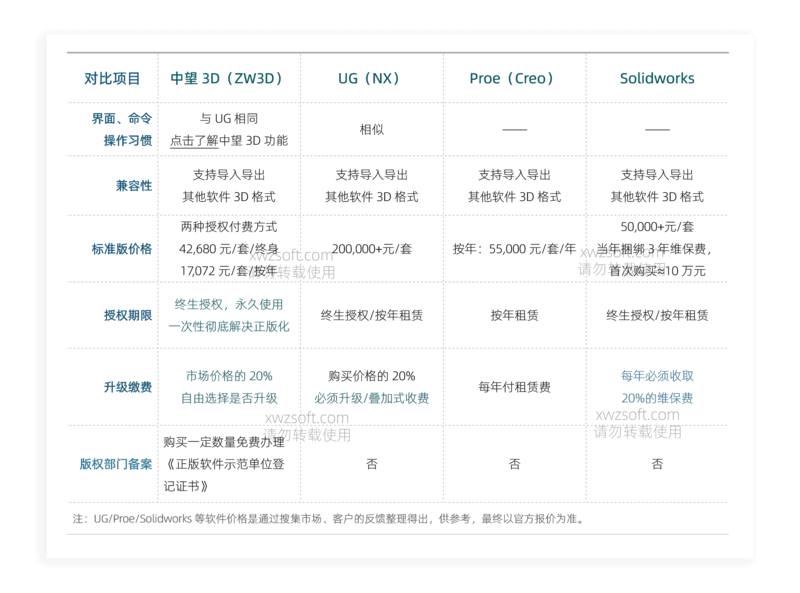
Task: Select the '升级缴费' row label
Action: pos(128,387)
